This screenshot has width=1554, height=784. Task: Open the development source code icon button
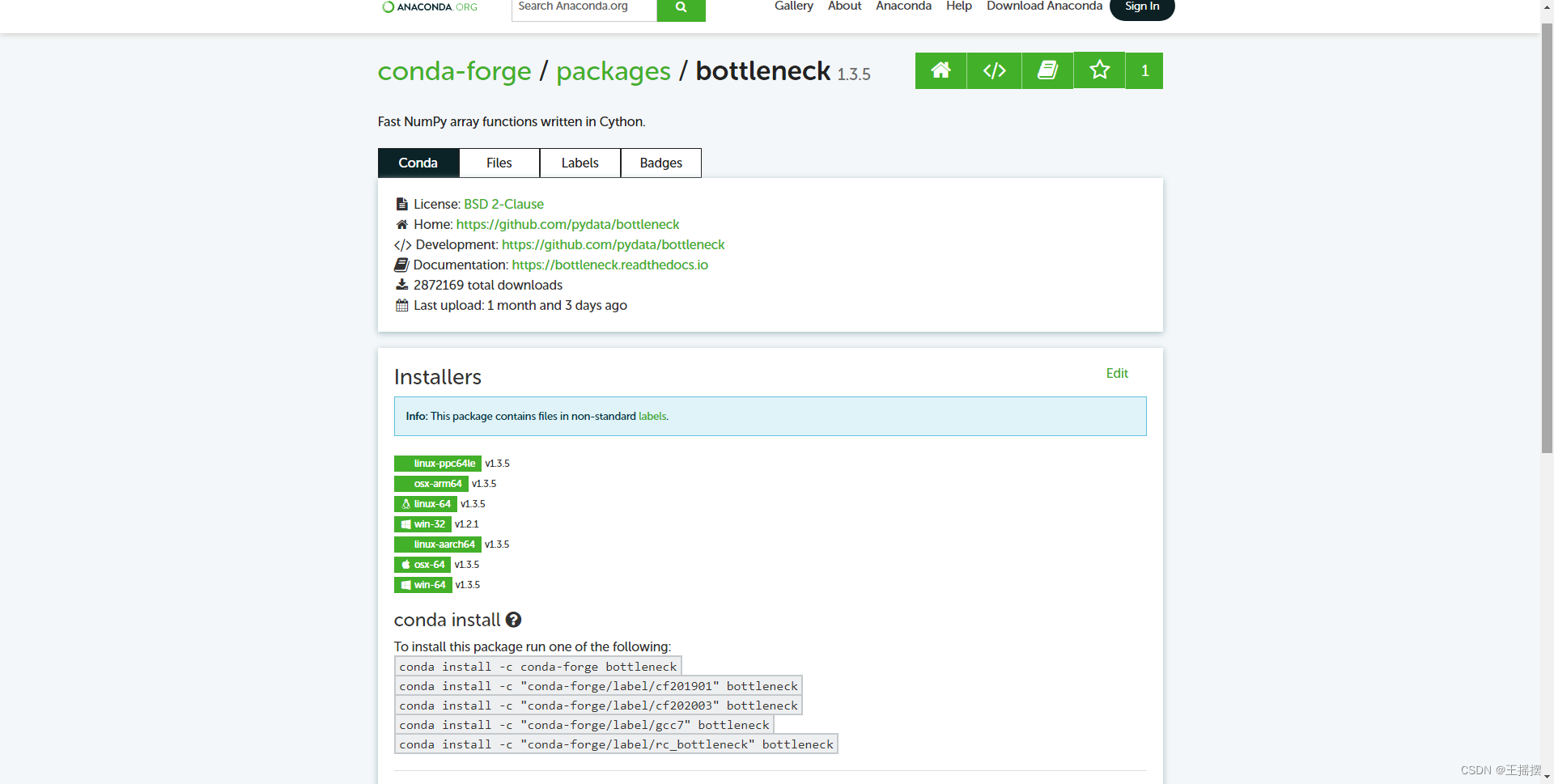994,70
